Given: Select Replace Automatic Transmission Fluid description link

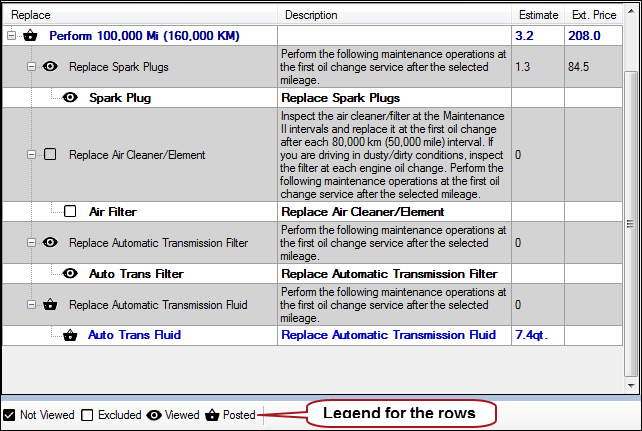Looking at the screenshot, I should (x=388, y=335).
